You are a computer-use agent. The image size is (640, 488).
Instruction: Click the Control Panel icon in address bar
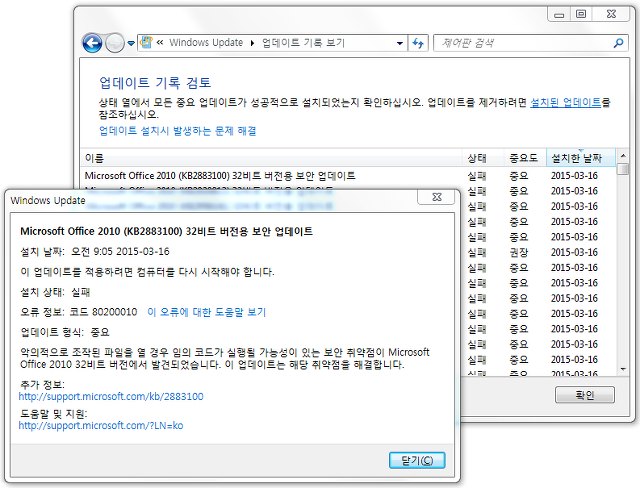(146, 42)
